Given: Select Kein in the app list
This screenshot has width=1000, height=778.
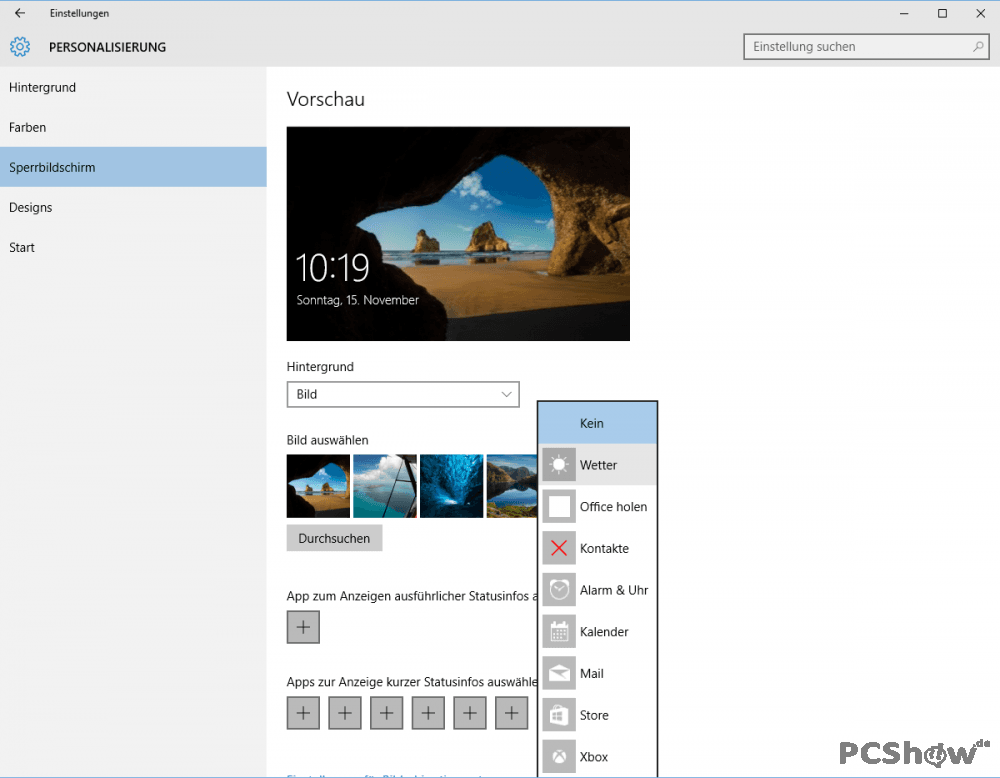Looking at the screenshot, I should coord(598,423).
